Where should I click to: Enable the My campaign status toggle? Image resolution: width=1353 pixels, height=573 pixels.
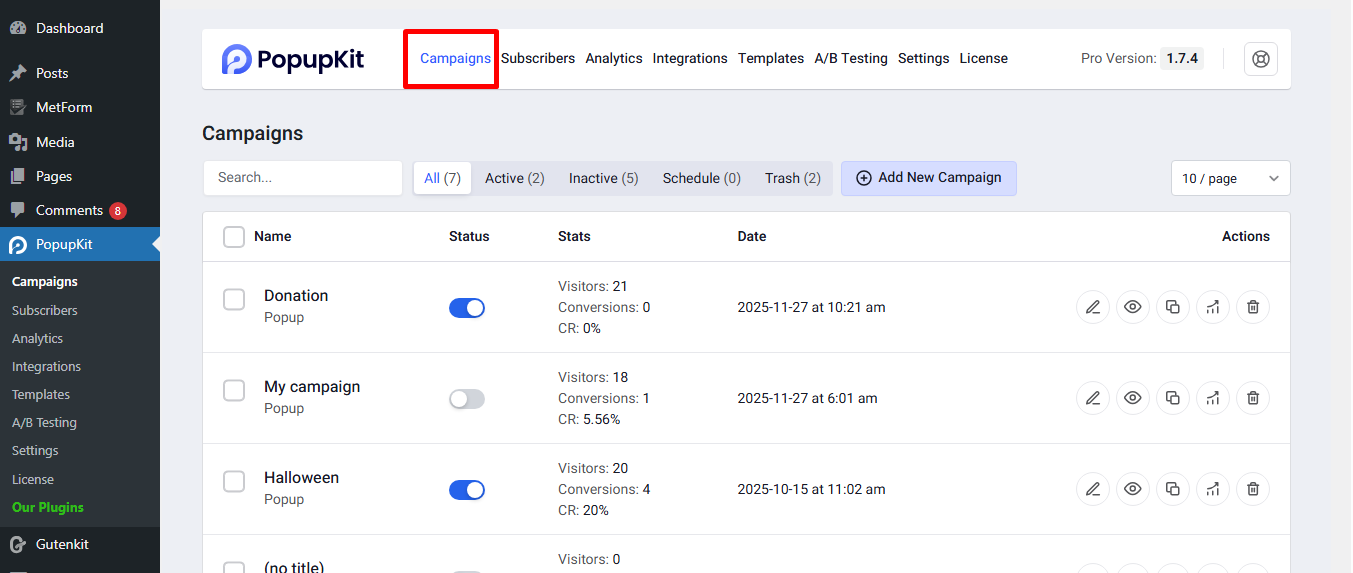(466, 399)
